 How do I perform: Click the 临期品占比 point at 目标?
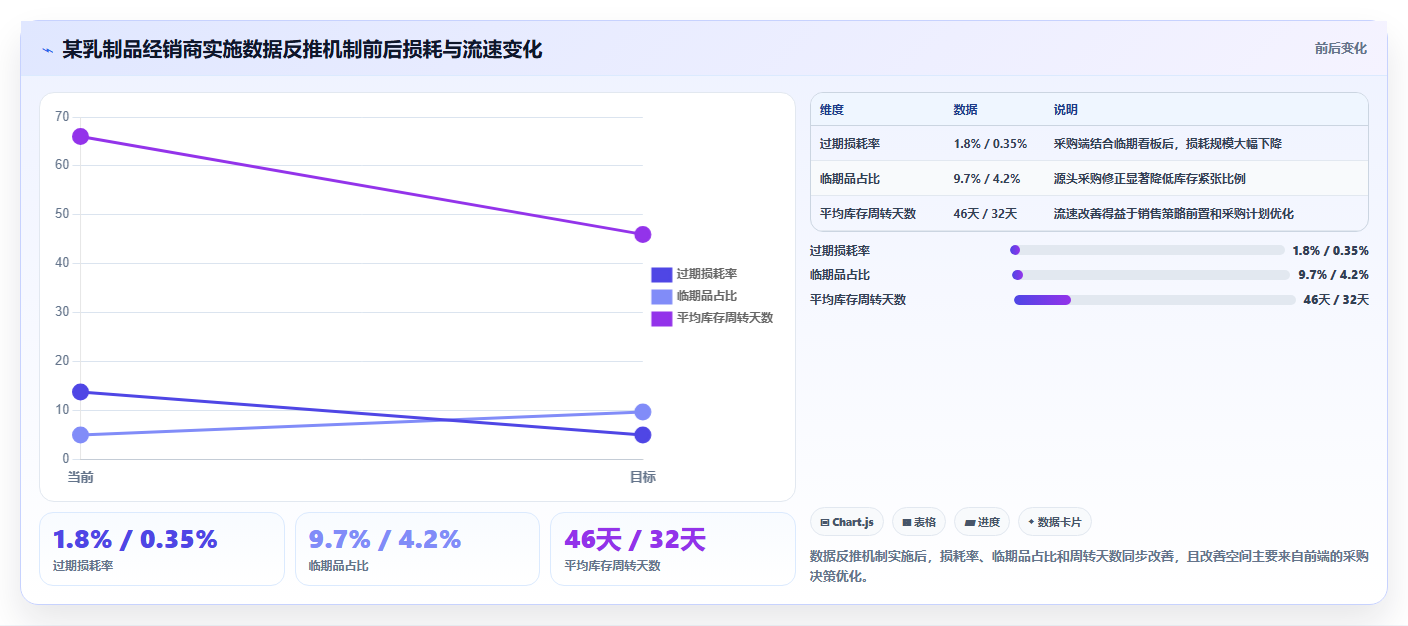point(643,412)
